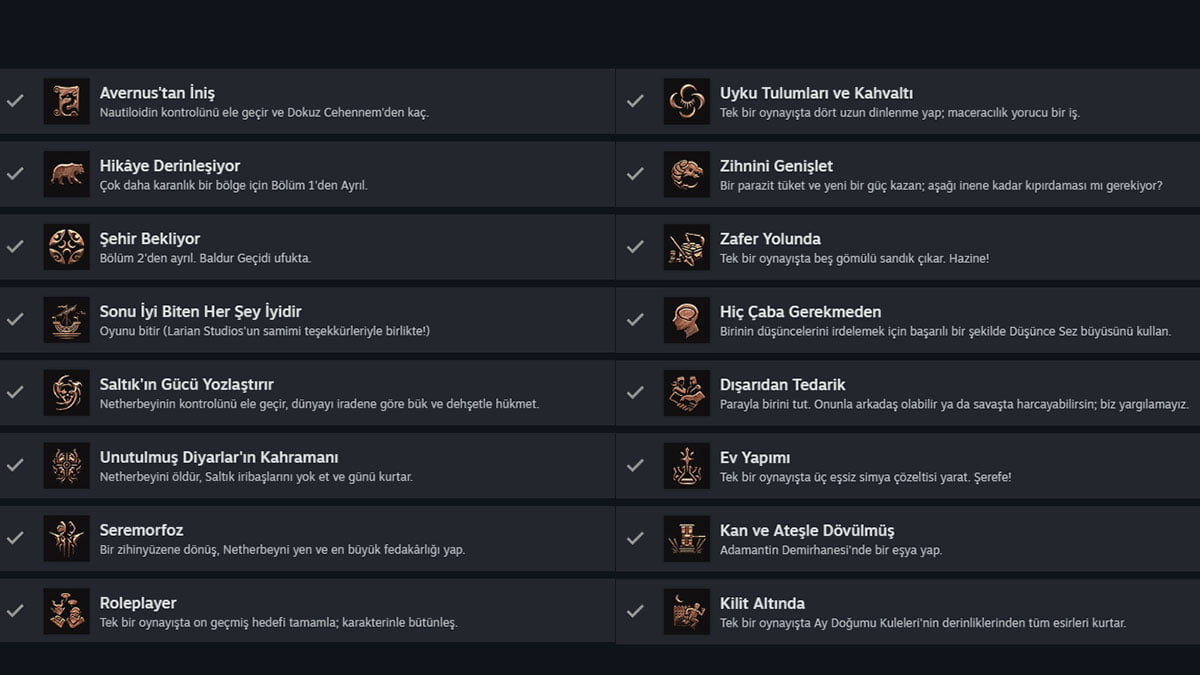This screenshot has height=675, width=1200.
Task: Click the bear icon for Hikâye Derinleşiyor
Action: tap(66, 174)
